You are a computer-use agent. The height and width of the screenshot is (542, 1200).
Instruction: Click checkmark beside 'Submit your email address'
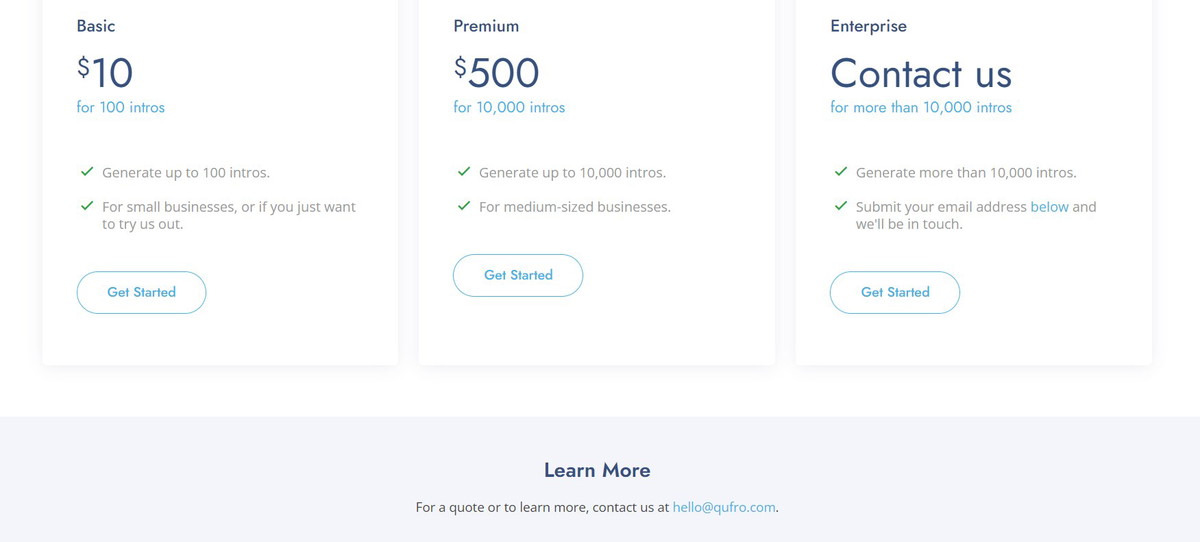(x=841, y=206)
